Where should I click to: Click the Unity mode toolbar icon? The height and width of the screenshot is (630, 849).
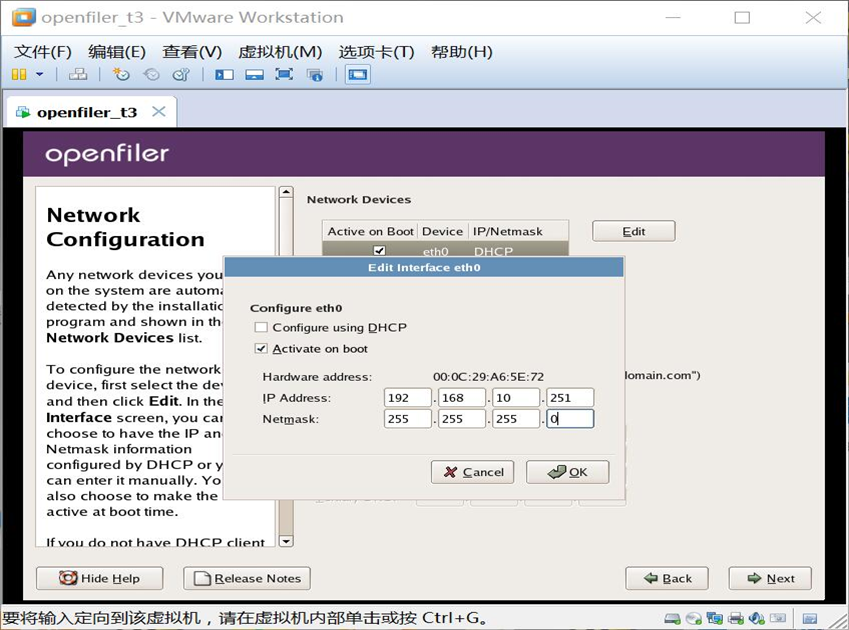[x=315, y=75]
